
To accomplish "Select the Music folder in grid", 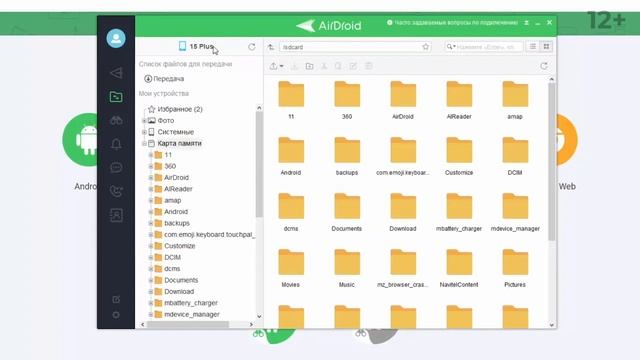I will click(x=347, y=267).
